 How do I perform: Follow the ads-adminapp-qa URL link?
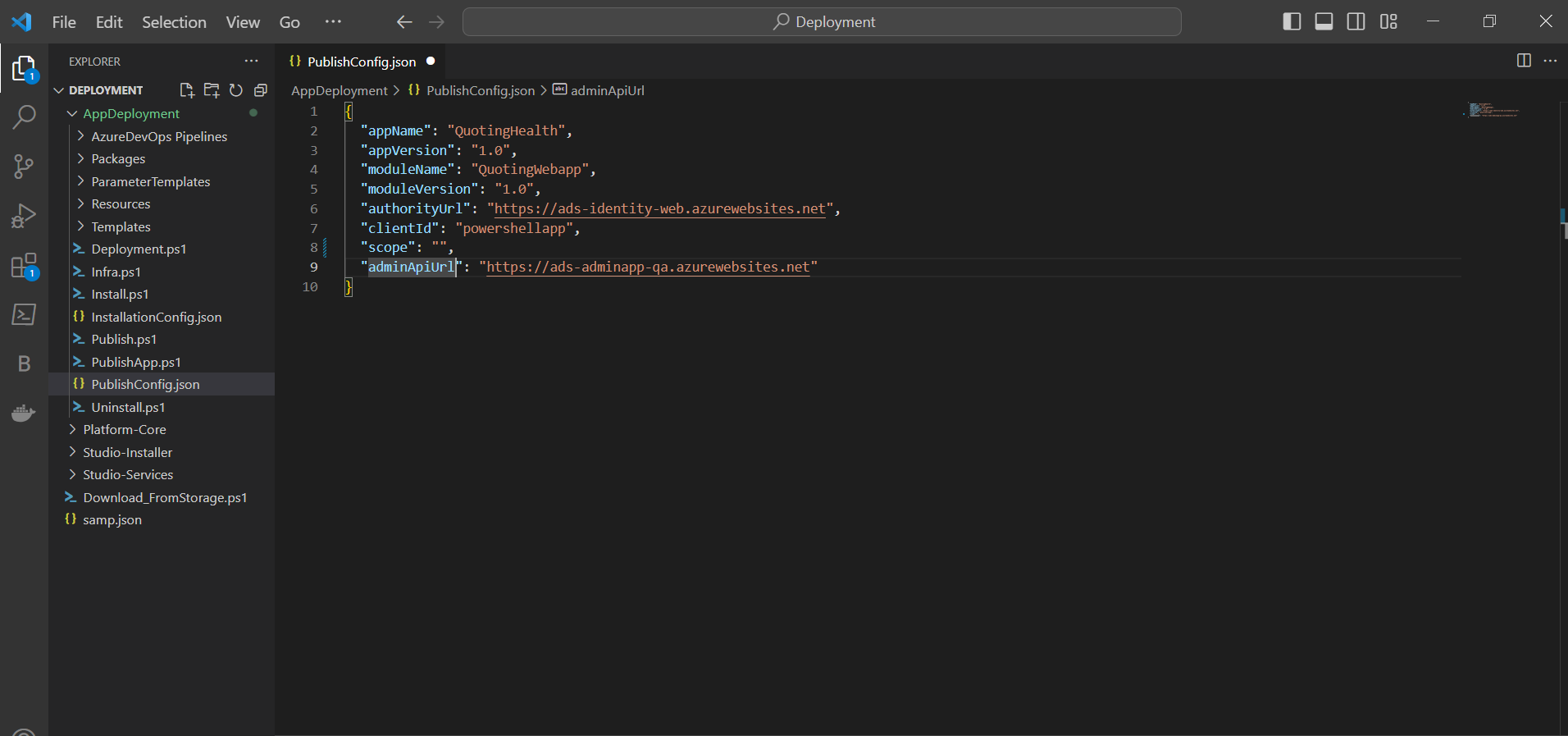(x=648, y=267)
